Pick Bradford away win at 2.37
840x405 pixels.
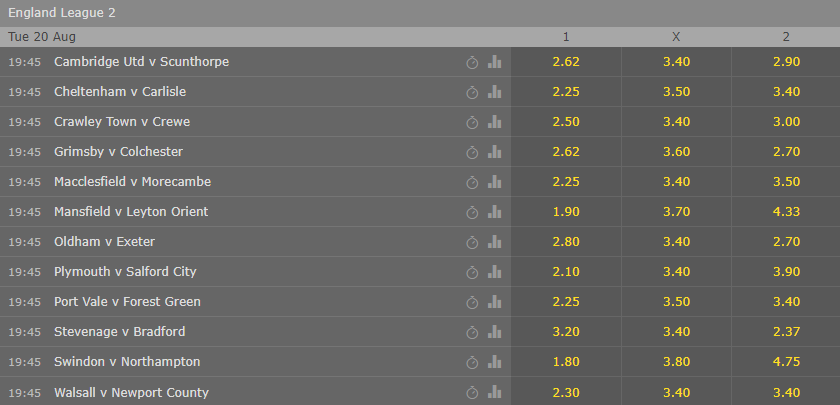pos(786,332)
